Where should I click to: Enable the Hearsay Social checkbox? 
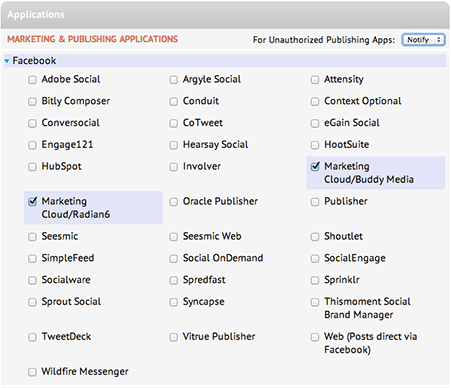coord(174,145)
